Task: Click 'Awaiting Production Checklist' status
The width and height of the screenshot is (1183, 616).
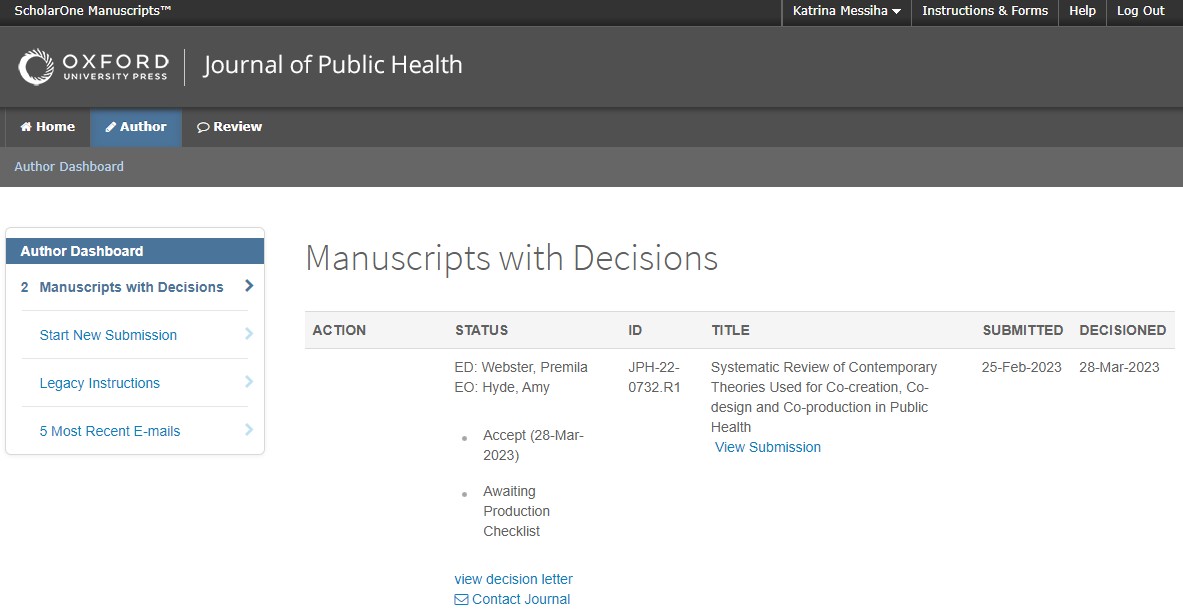Action: point(516,511)
